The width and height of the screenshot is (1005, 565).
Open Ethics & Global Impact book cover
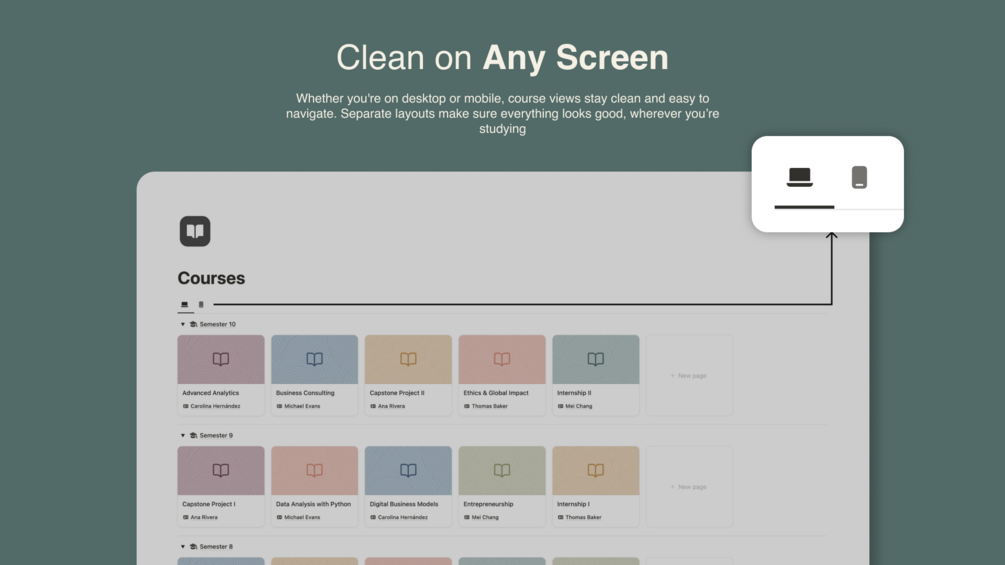pos(502,359)
